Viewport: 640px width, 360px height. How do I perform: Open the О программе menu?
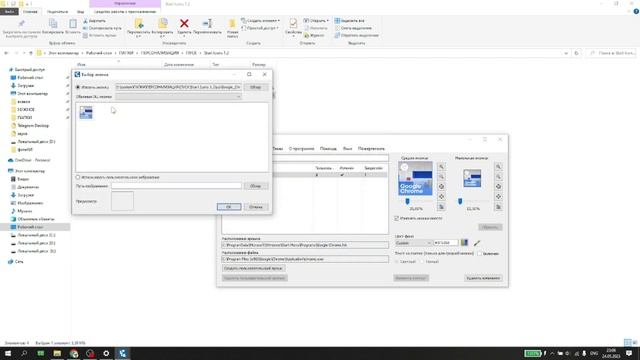tap(302, 149)
